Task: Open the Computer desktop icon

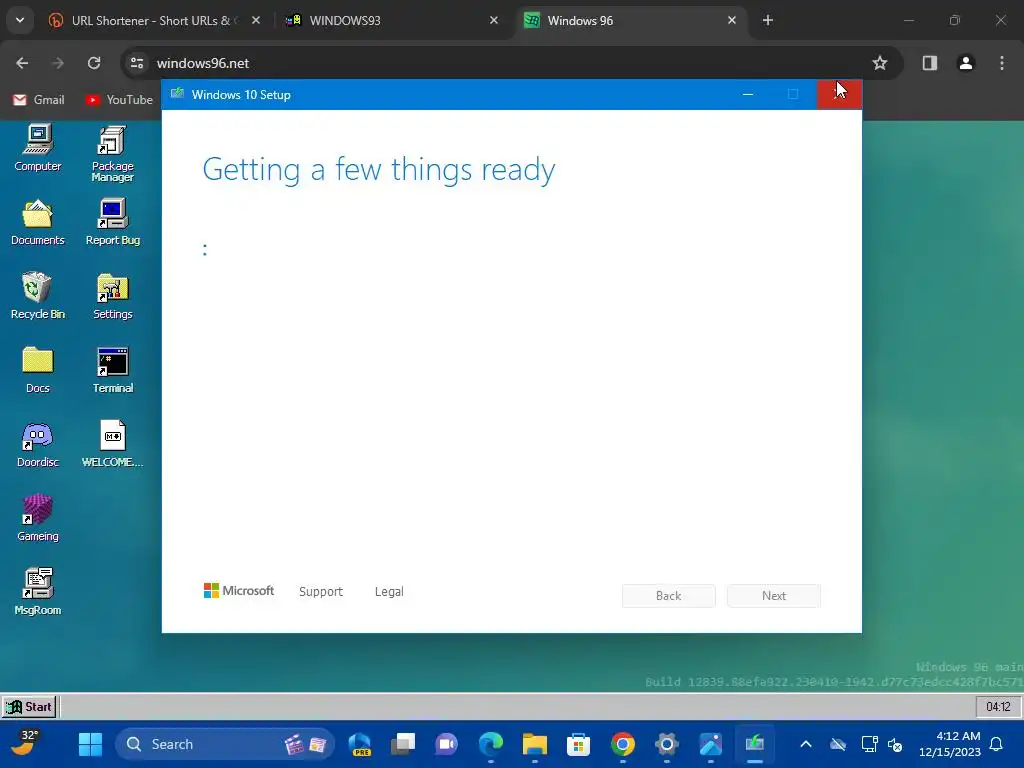Action: point(37,148)
